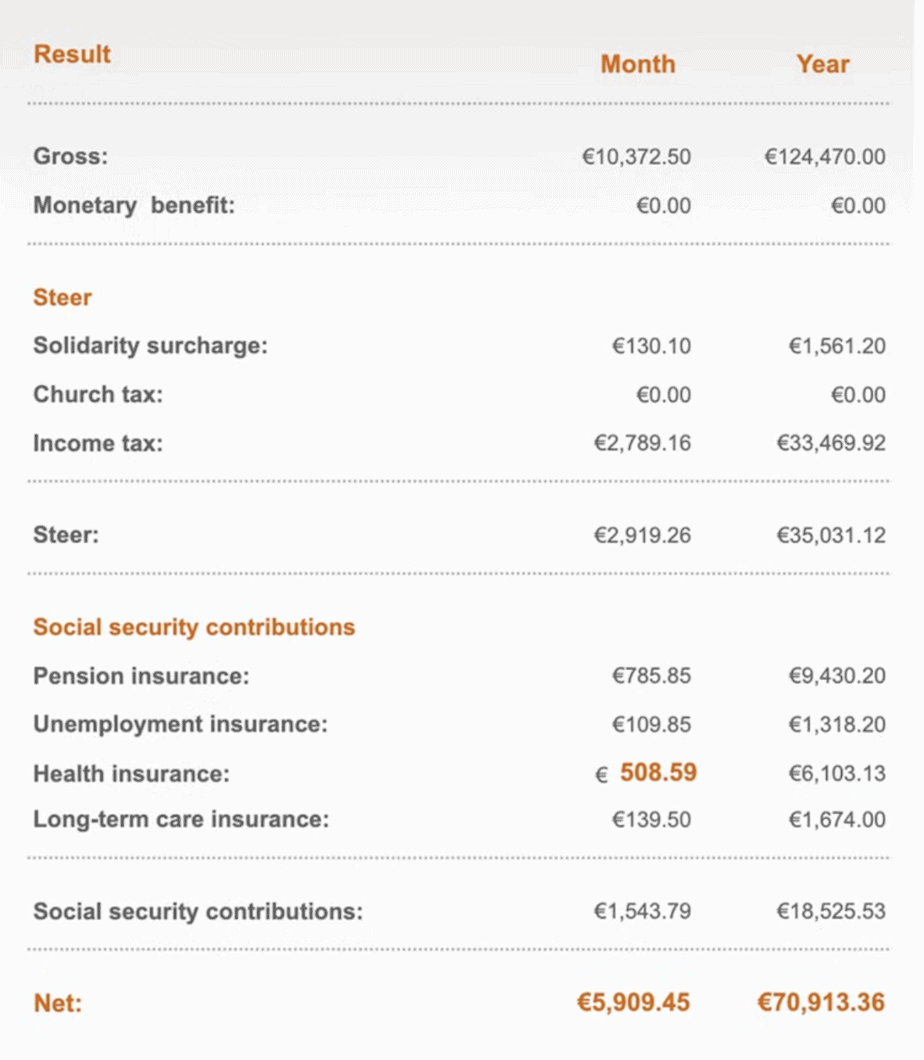Image resolution: width=924 pixels, height=1060 pixels.
Task: Click the yearly Net amount €70,913.36
Action: (821, 1002)
